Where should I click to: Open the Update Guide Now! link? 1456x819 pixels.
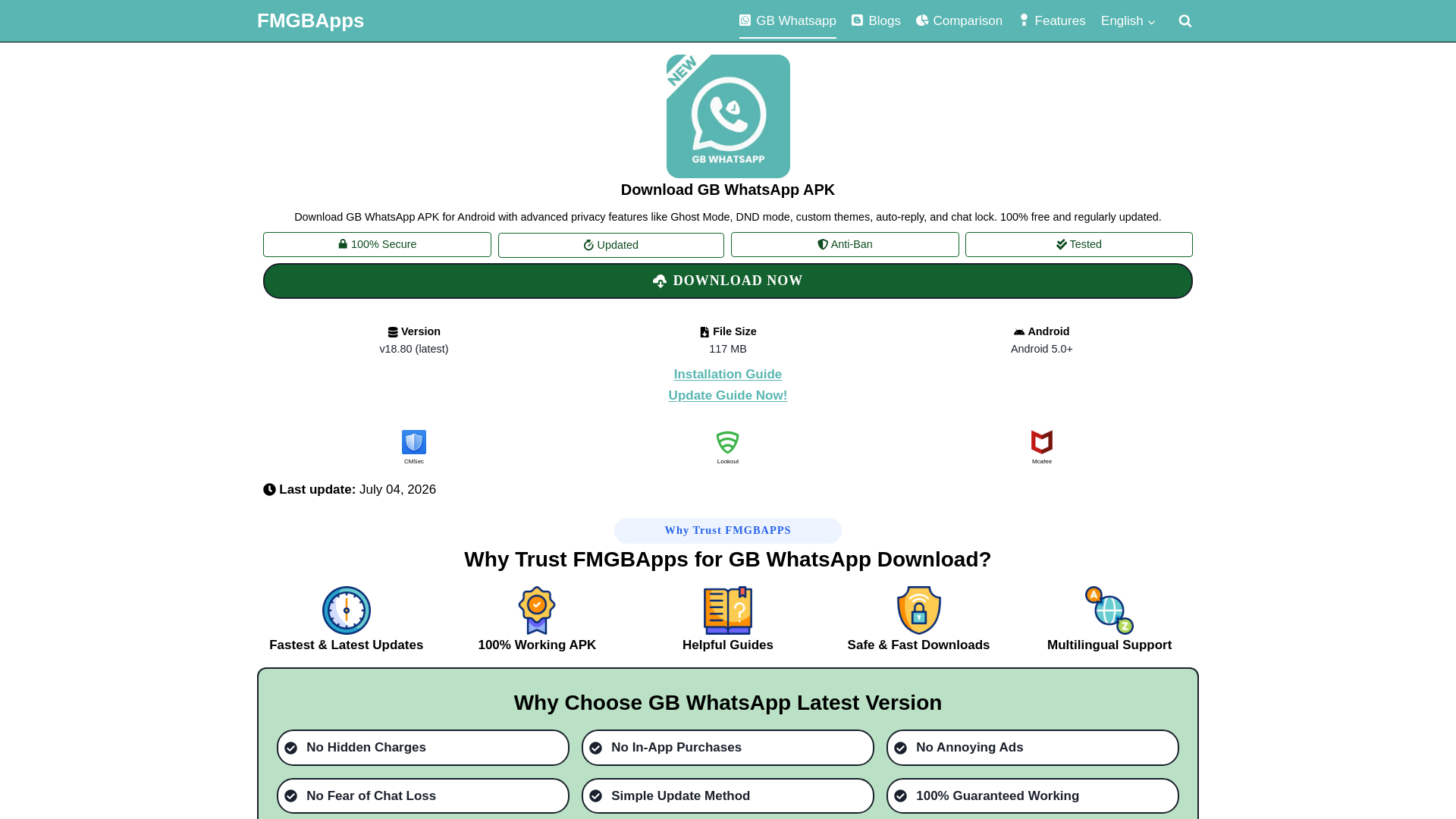coord(728,395)
